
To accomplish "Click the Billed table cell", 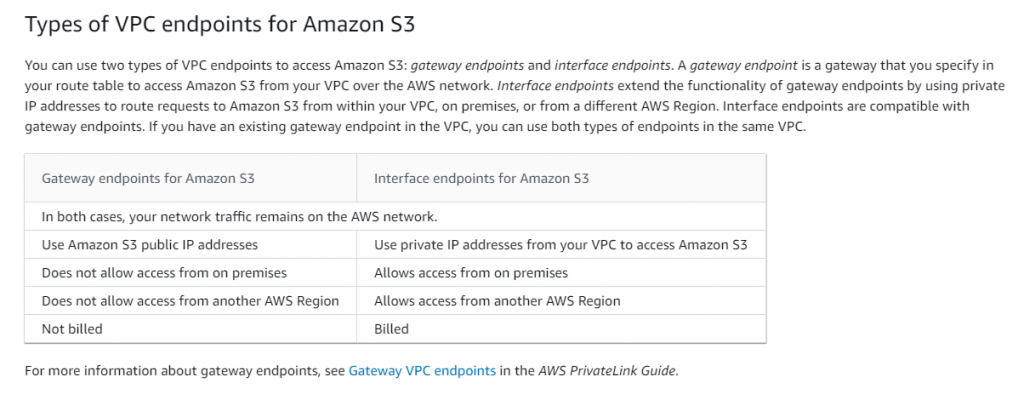I will [562, 329].
